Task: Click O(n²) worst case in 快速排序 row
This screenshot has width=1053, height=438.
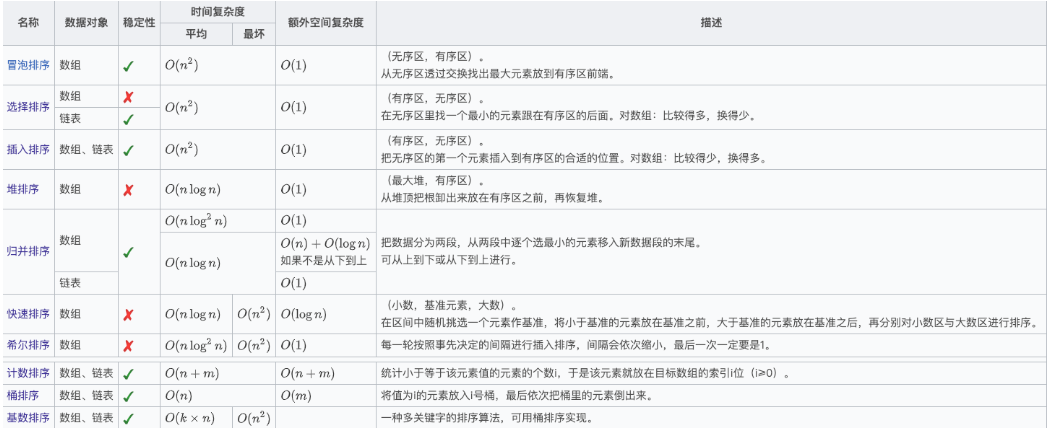Action: click(254, 314)
